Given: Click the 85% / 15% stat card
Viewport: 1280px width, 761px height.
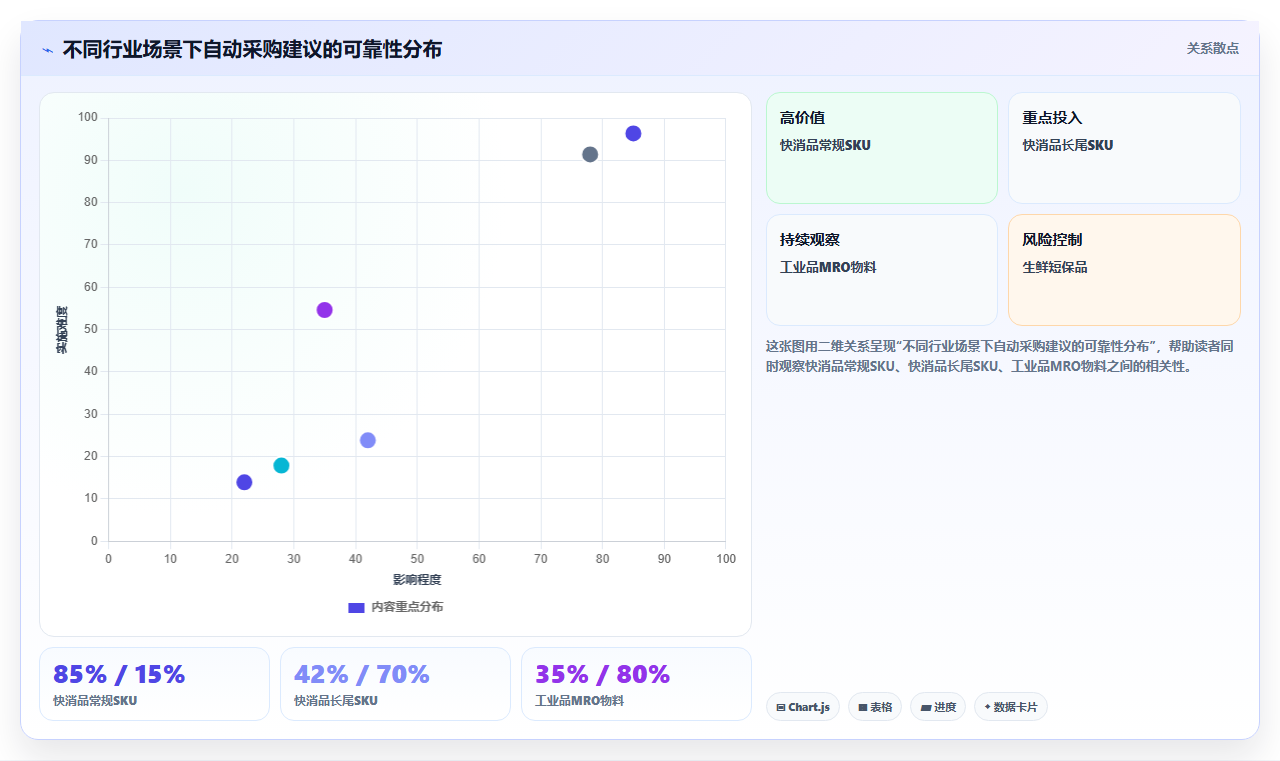Looking at the screenshot, I should (x=154, y=684).
